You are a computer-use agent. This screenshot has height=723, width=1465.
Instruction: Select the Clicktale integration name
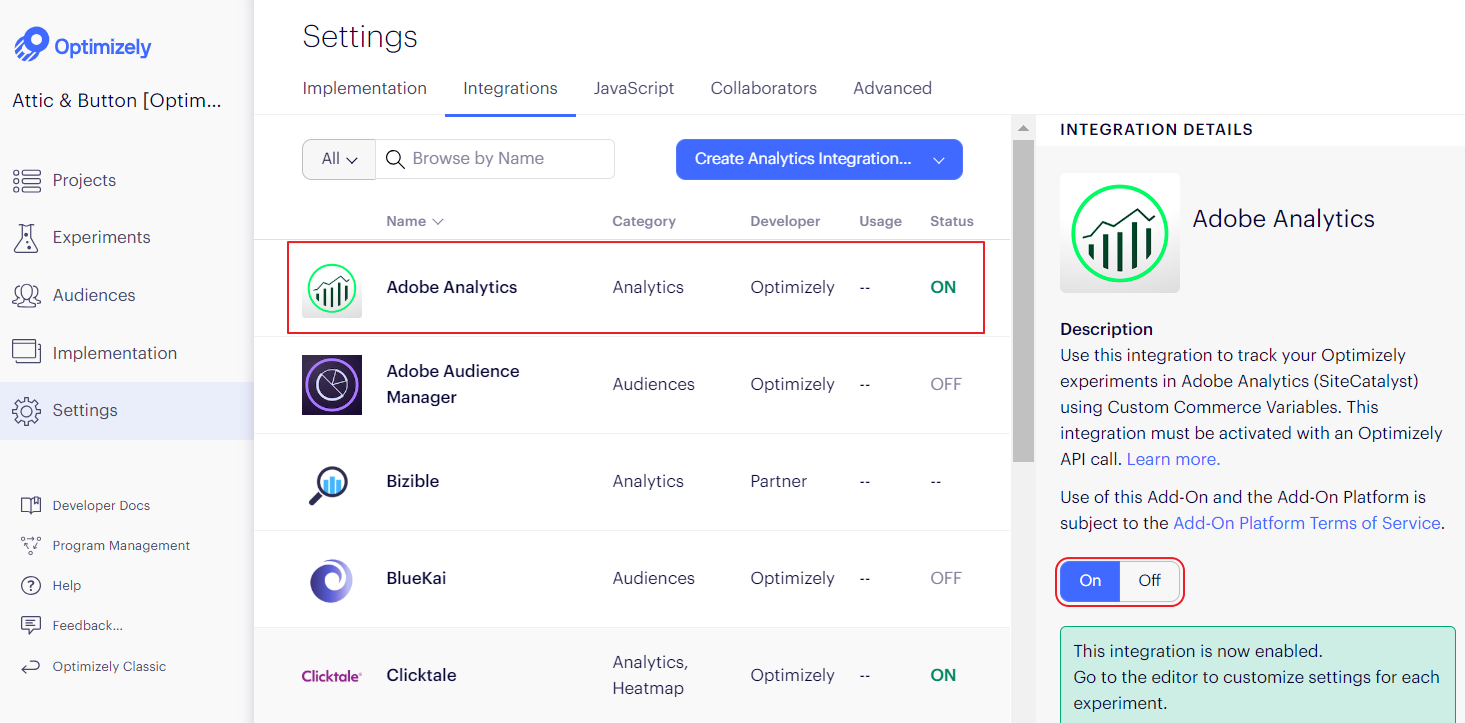[x=421, y=675]
